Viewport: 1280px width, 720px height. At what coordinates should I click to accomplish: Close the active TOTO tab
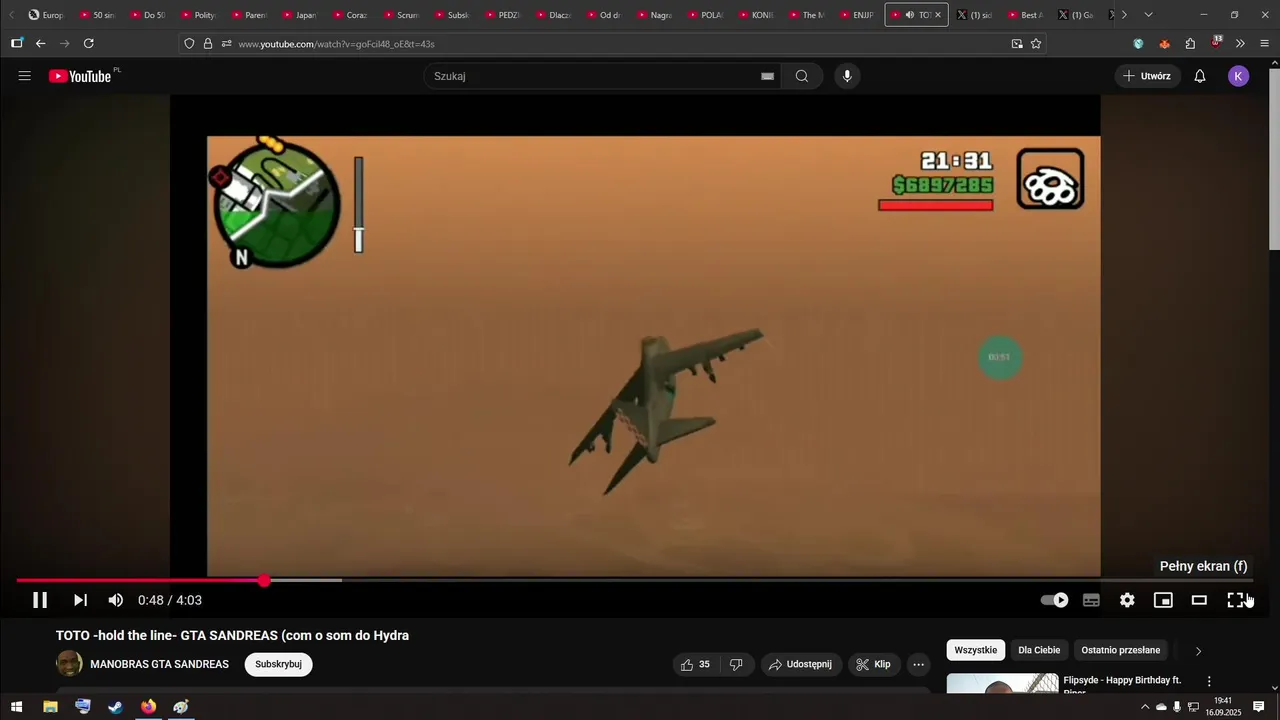[x=937, y=15]
